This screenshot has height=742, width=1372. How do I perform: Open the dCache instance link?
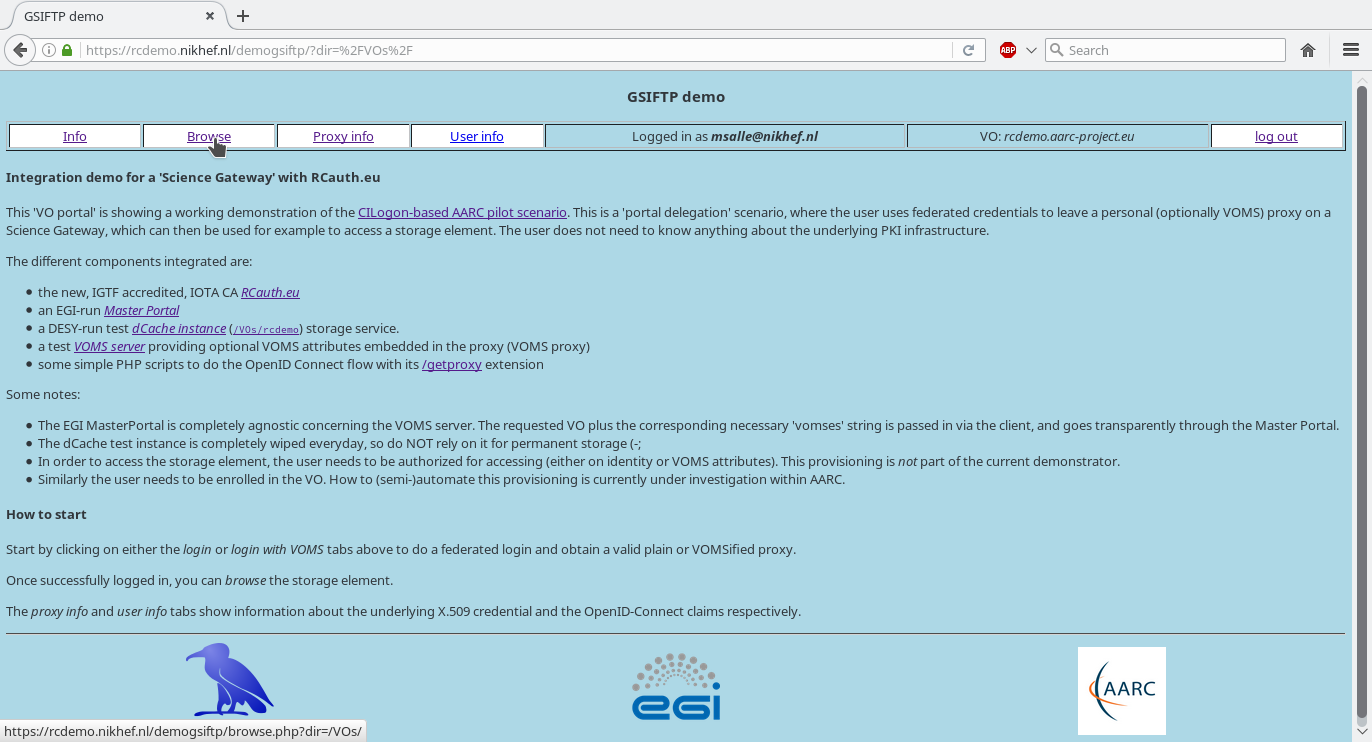[x=179, y=328]
